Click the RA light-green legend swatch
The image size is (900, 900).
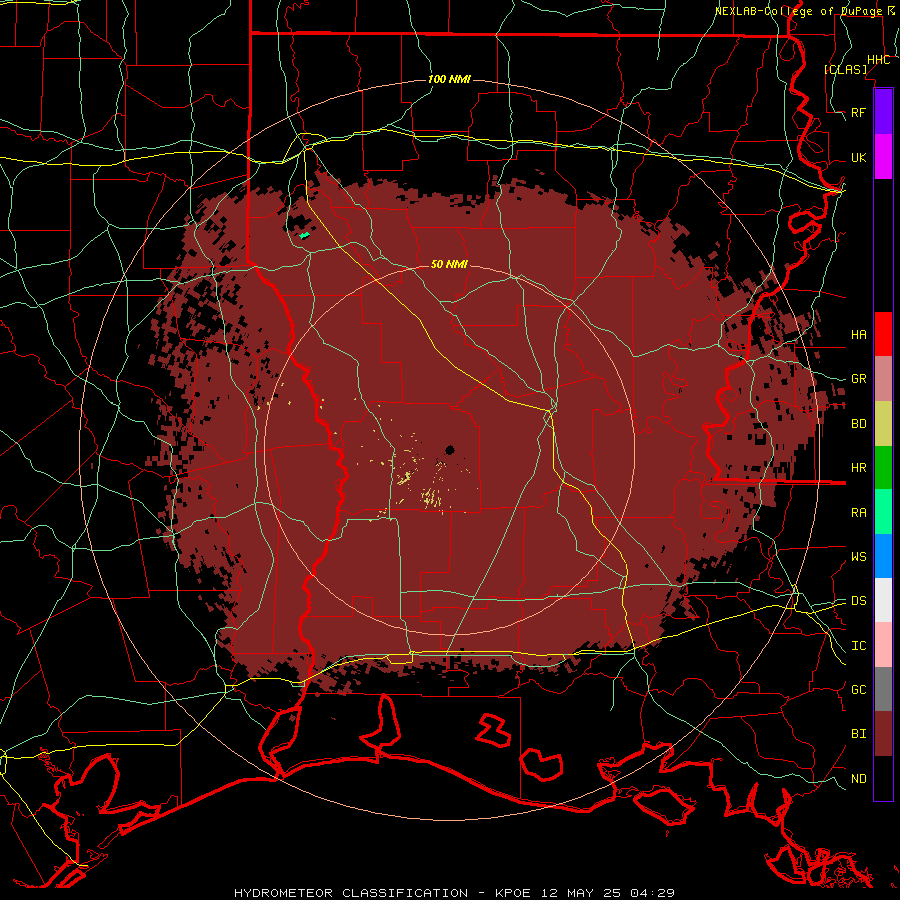[x=883, y=512]
